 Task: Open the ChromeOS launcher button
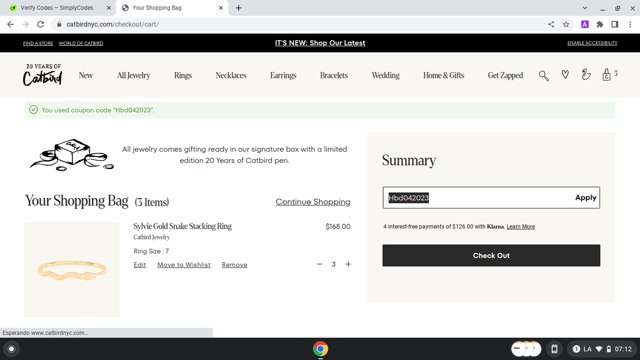11,349
